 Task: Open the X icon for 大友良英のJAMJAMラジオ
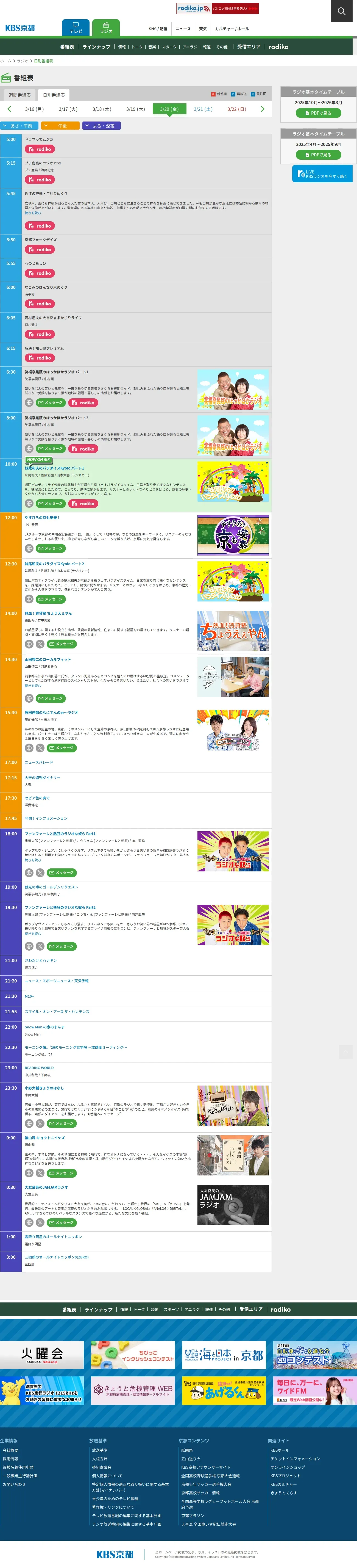tap(40, 1222)
